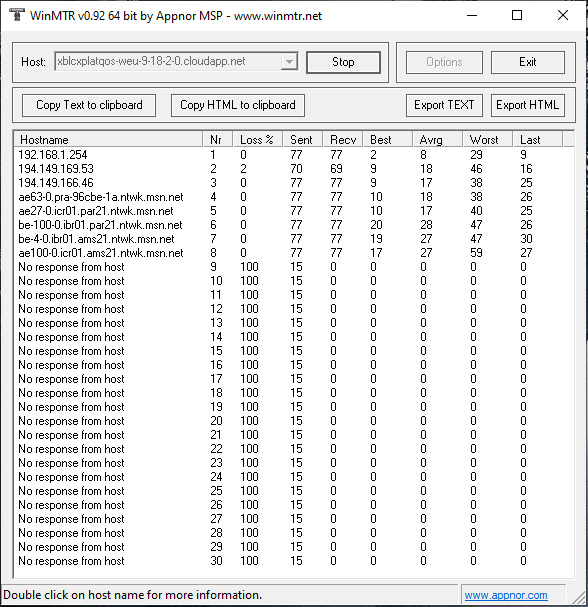
Task: Click the Avrg column header
Action: [438, 140]
